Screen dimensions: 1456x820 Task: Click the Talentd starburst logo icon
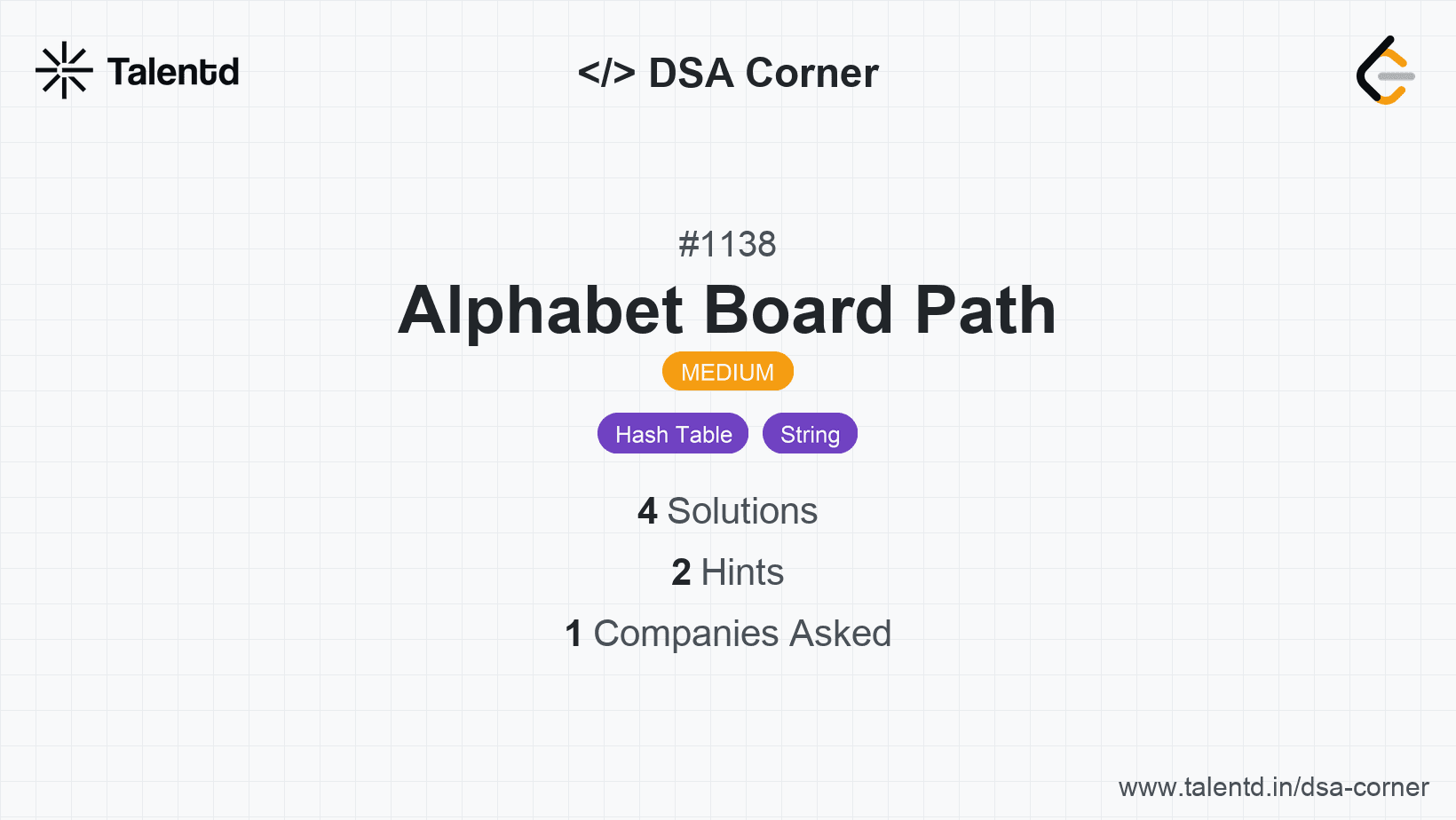pyautogui.click(x=64, y=70)
